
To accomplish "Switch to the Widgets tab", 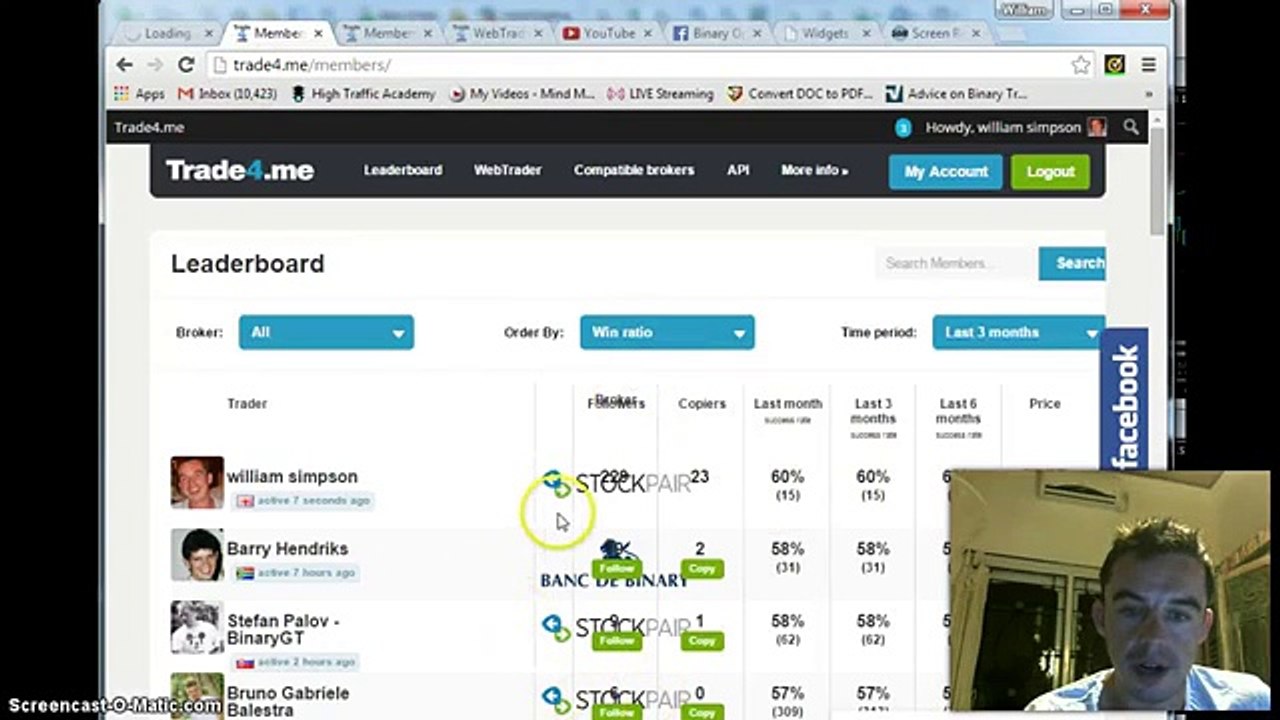I will pos(826,33).
